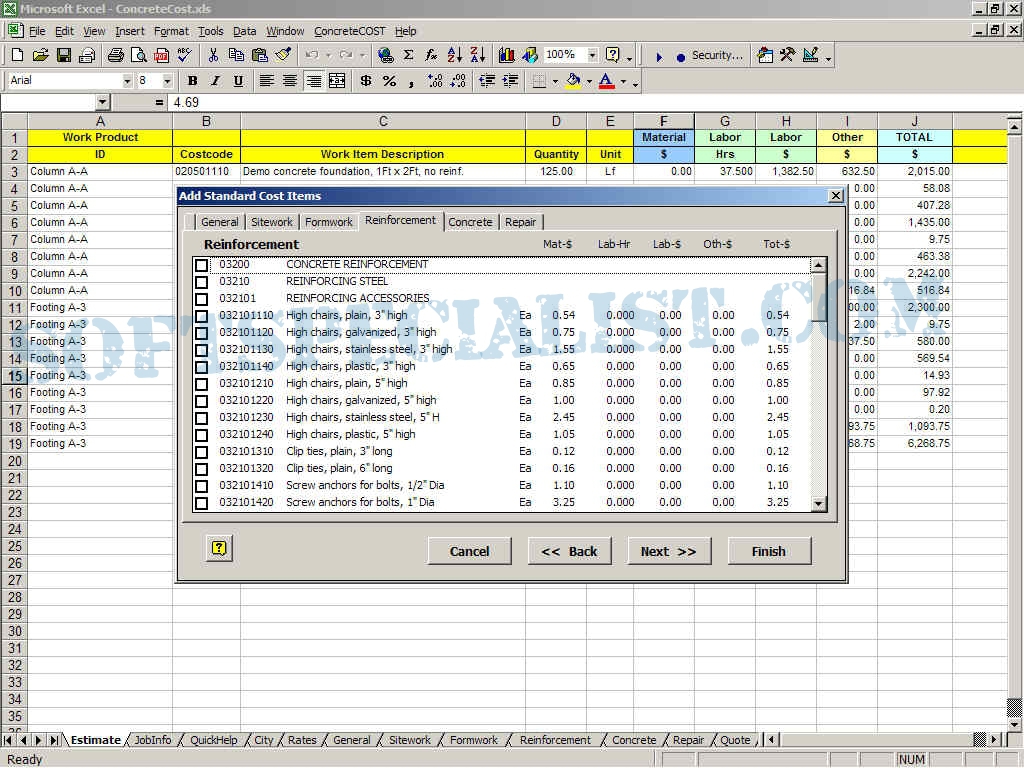Viewport: 1024px width, 768px height.
Task: Click the yellow help icon in dialog
Action: tap(219, 548)
